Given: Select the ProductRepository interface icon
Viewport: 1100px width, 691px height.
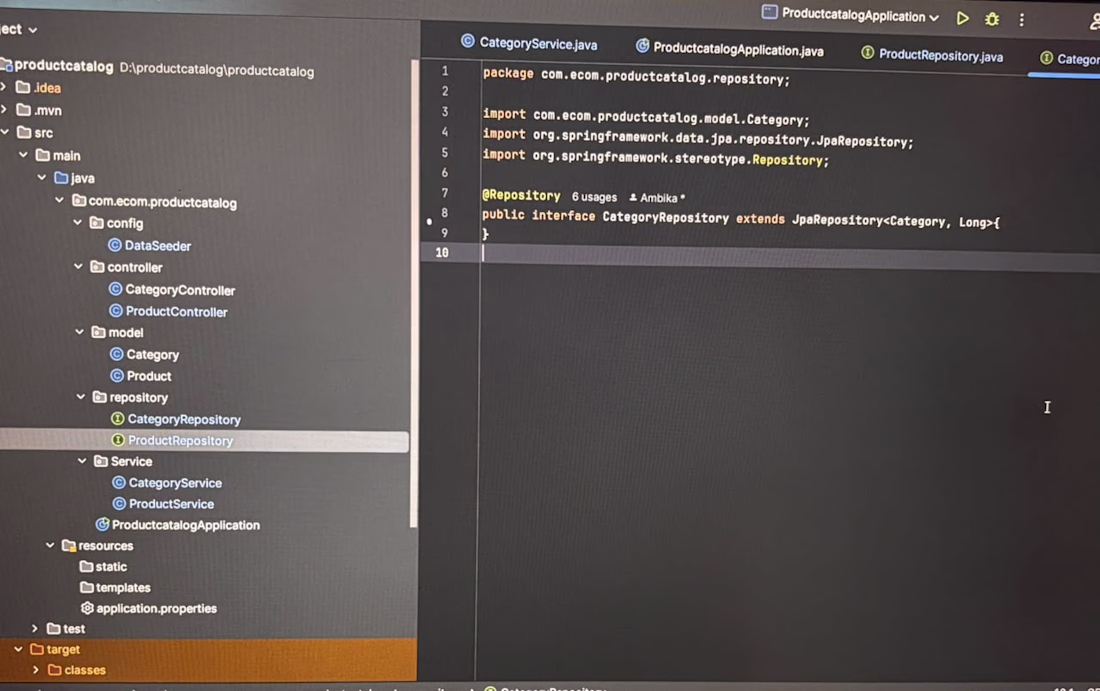Looking at the screenshot, I should click(x=118, y=440).
